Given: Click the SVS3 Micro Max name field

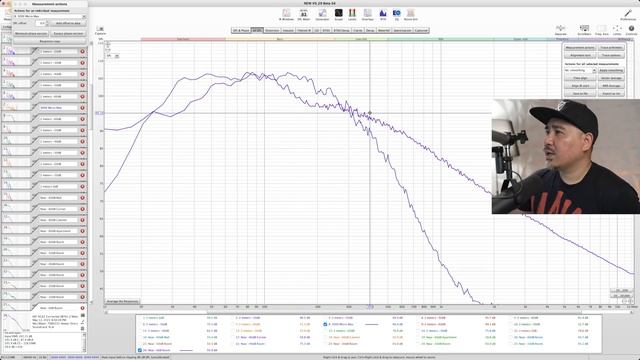Looking at the screenshot, I should point(58,108).
